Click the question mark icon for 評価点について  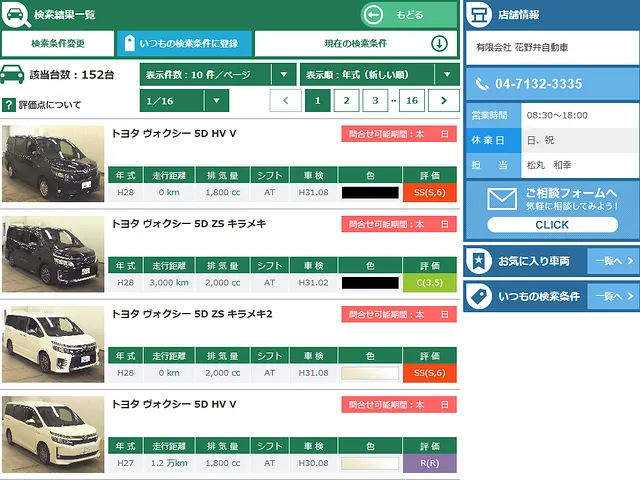[x=9, y=105]
